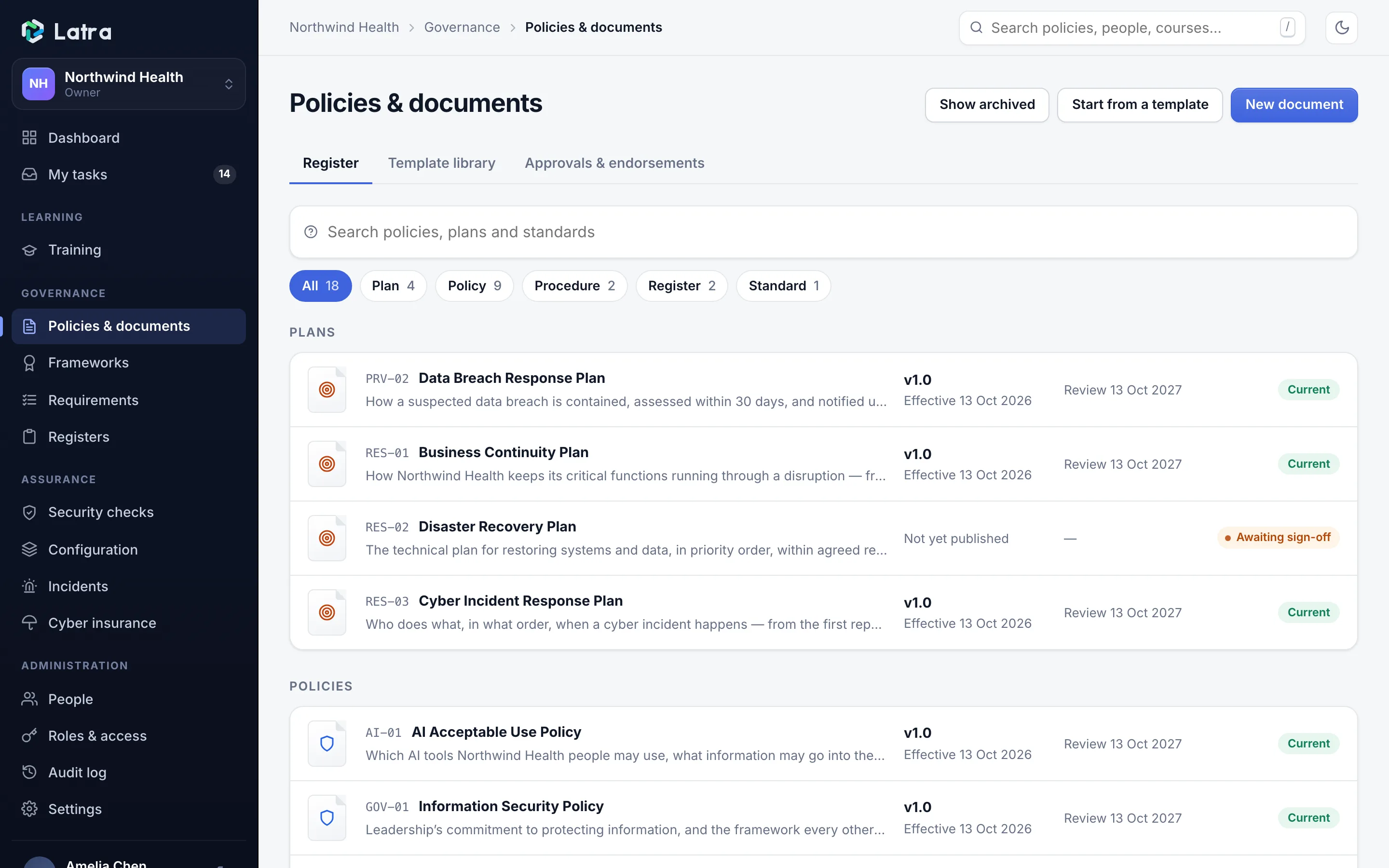Image resolution: width=1389 pixels, height=868 pixels.
Task: Go to Governance breadcrumb link
Action: tap(462, 27)
